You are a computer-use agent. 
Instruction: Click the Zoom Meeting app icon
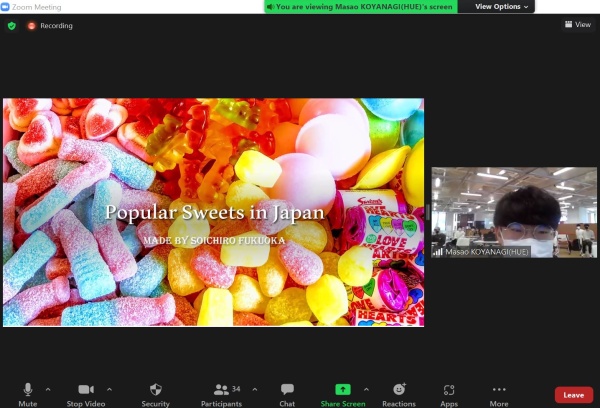(x=5, y=7)
